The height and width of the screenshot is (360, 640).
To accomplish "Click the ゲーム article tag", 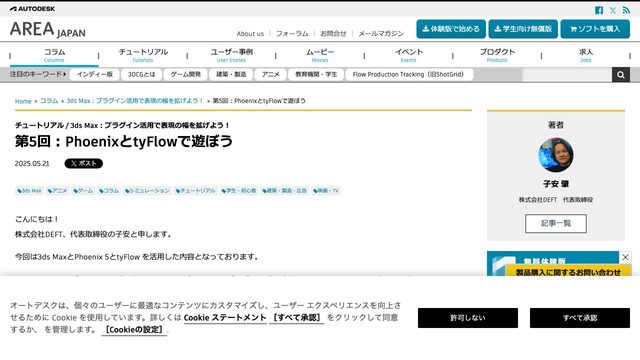I will 83,191.
